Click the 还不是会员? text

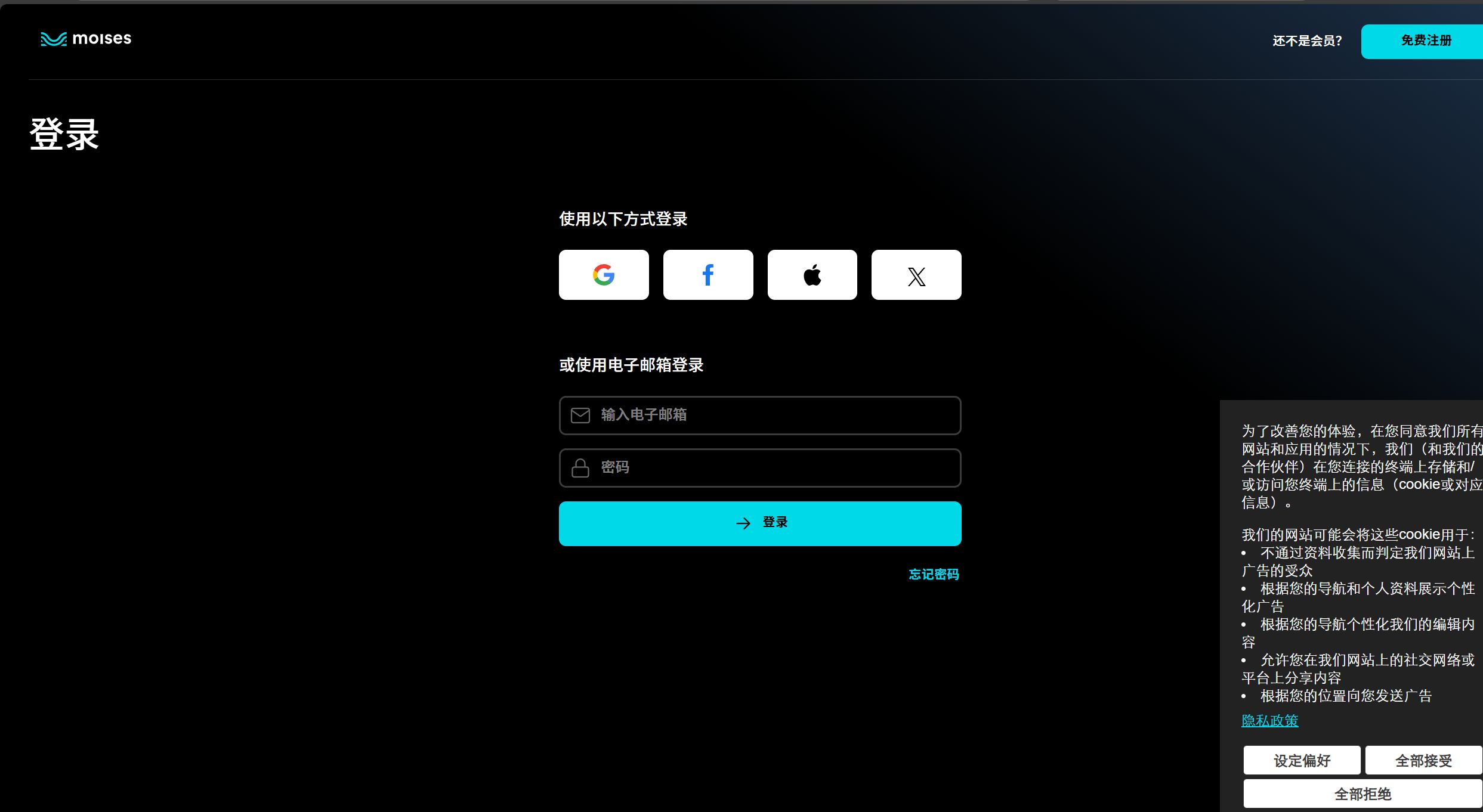click(x=1307, y=41)
